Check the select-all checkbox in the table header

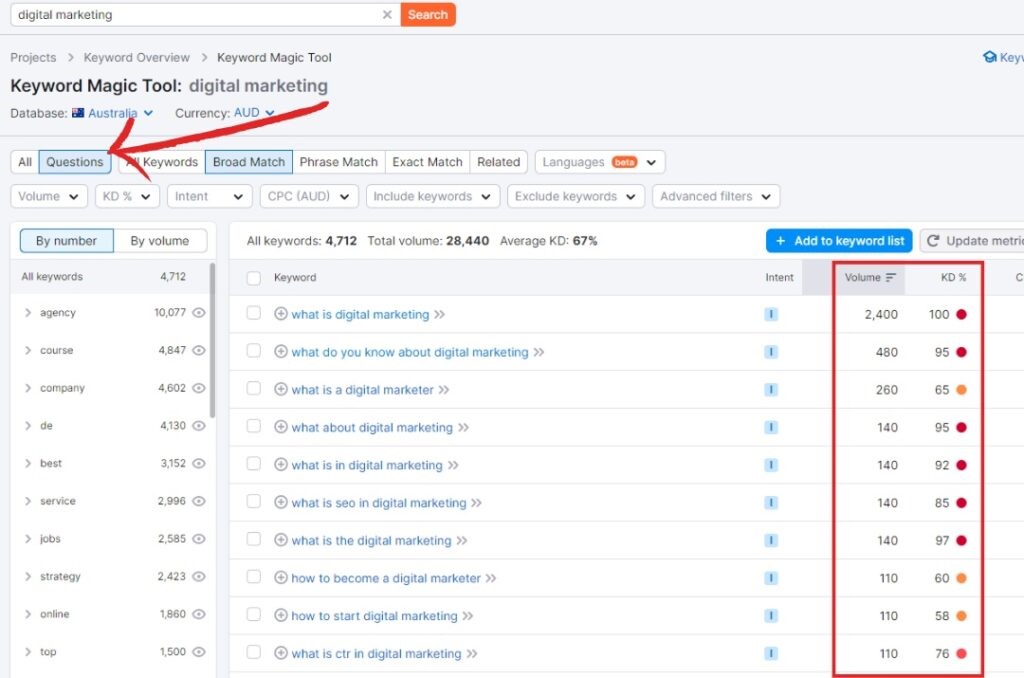(x=254, y=279)
